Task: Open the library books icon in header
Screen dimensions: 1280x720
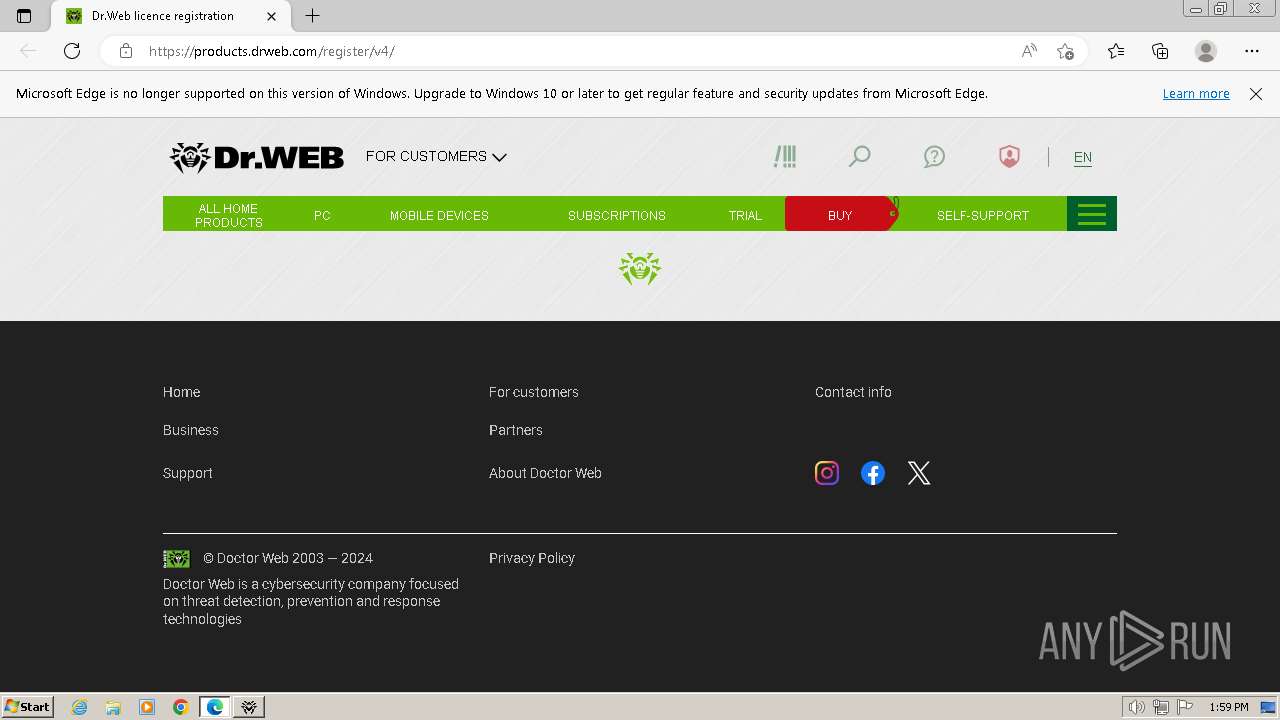Action: (x=785, y=157)
